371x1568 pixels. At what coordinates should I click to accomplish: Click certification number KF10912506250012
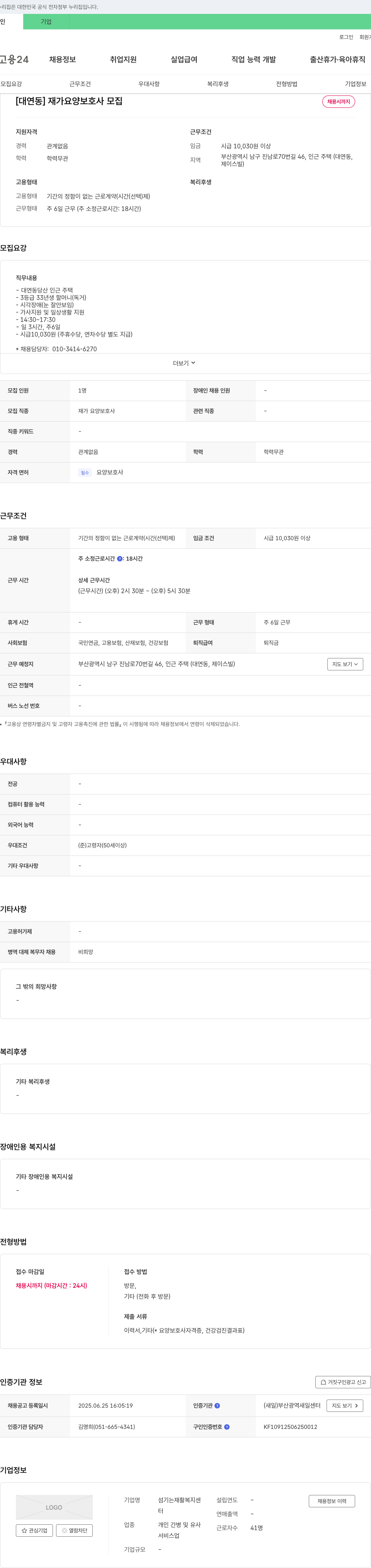click(290, 1427)
